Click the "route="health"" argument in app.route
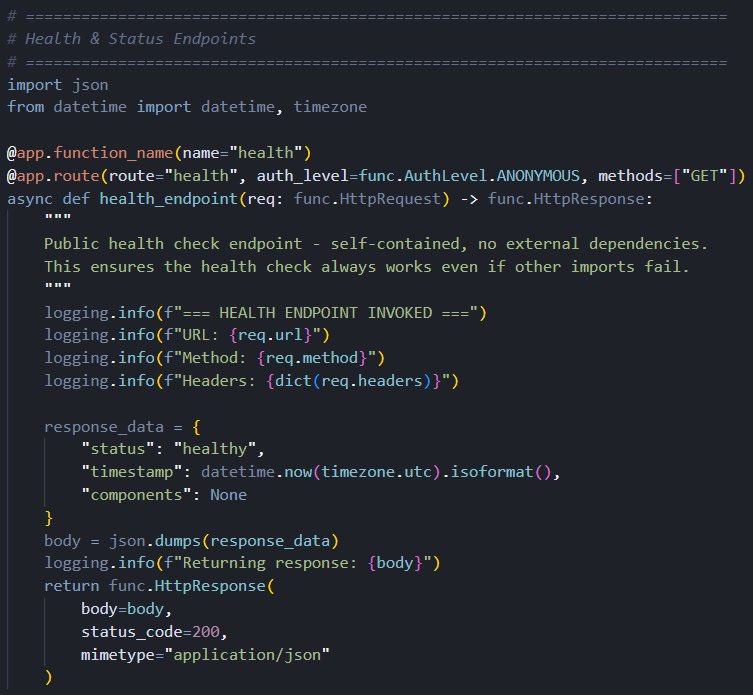Image resolution: width=753 pixels, height=695 pixels. (173, 176)
